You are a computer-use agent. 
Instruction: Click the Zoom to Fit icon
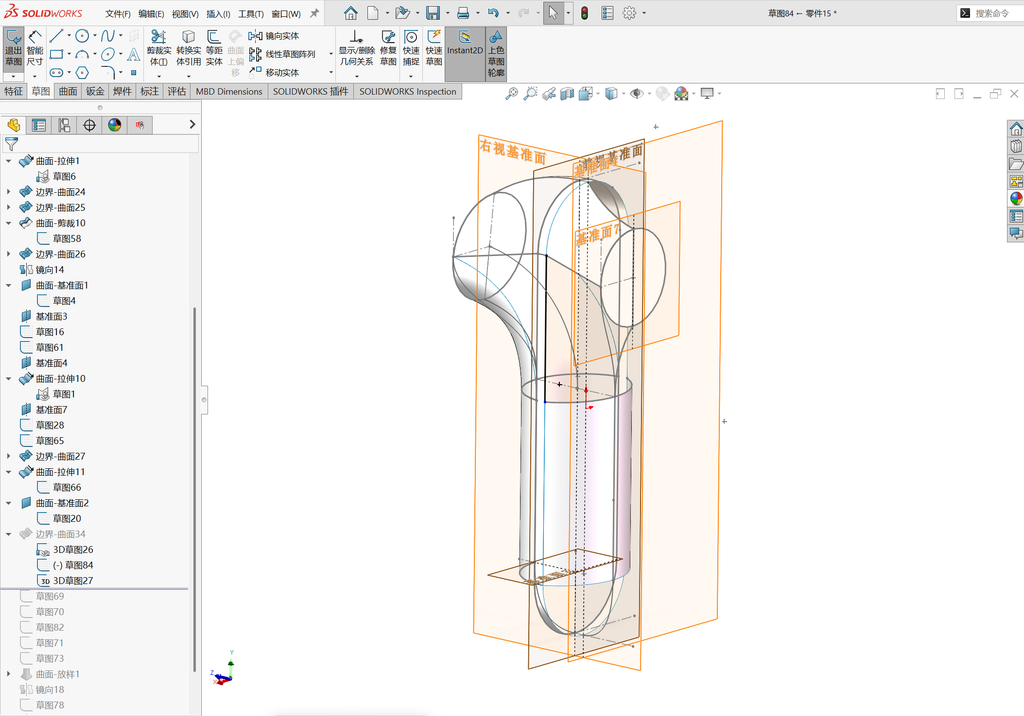point(511,93)
